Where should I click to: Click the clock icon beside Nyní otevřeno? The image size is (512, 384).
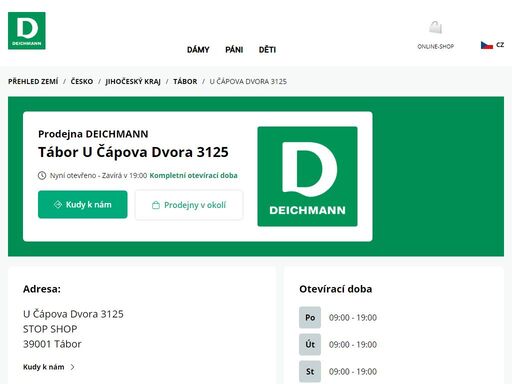[42, 175]
